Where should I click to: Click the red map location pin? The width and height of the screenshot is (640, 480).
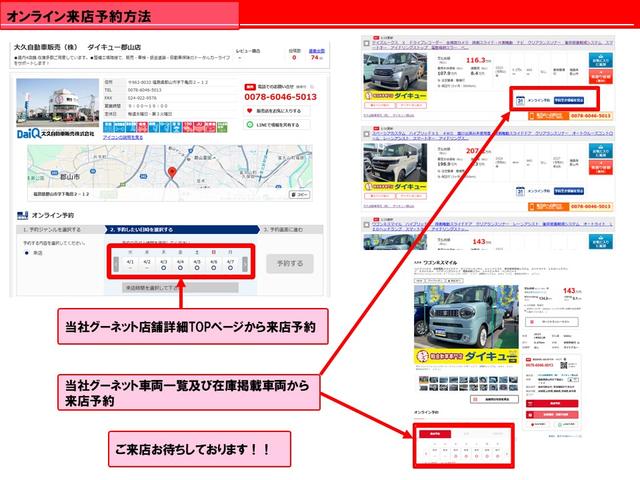(x=172, y=171)
